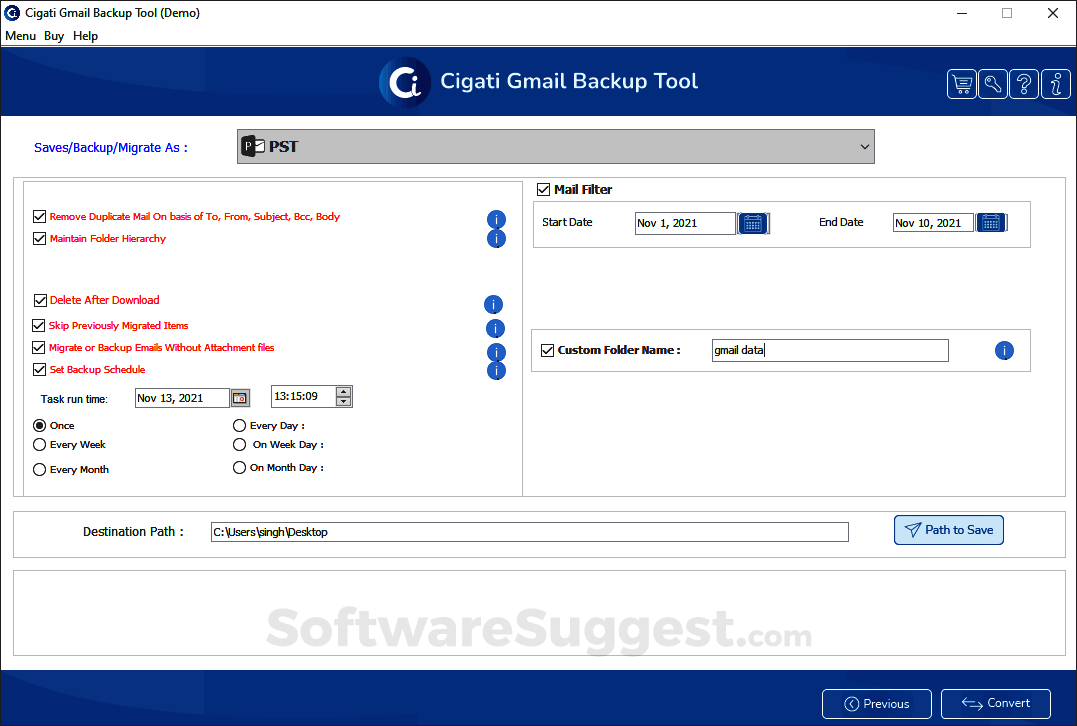Uncheck Maintain Folder Hierarchy
1077x726 pixels.
[x=40, y=238]
